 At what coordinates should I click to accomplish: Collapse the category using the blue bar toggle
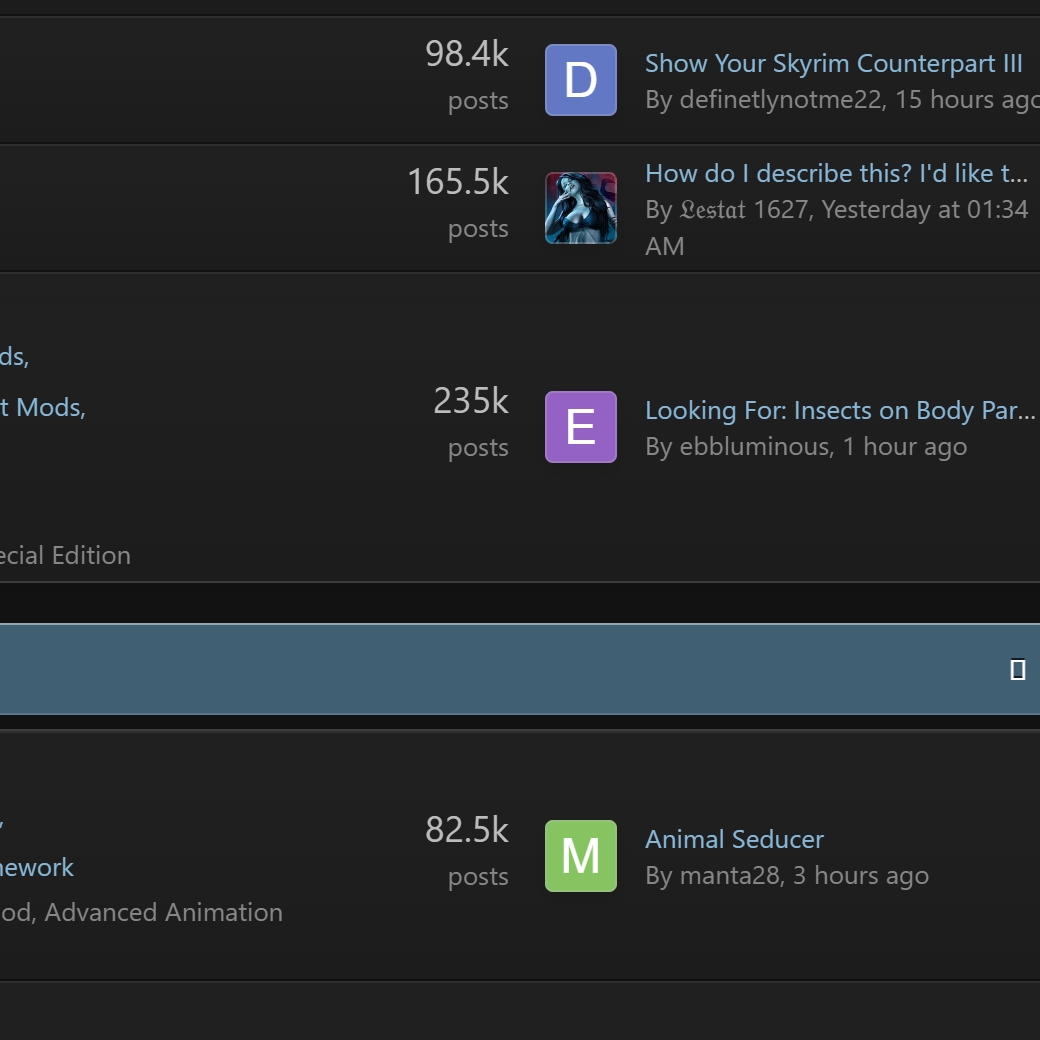coord(1017,670)
